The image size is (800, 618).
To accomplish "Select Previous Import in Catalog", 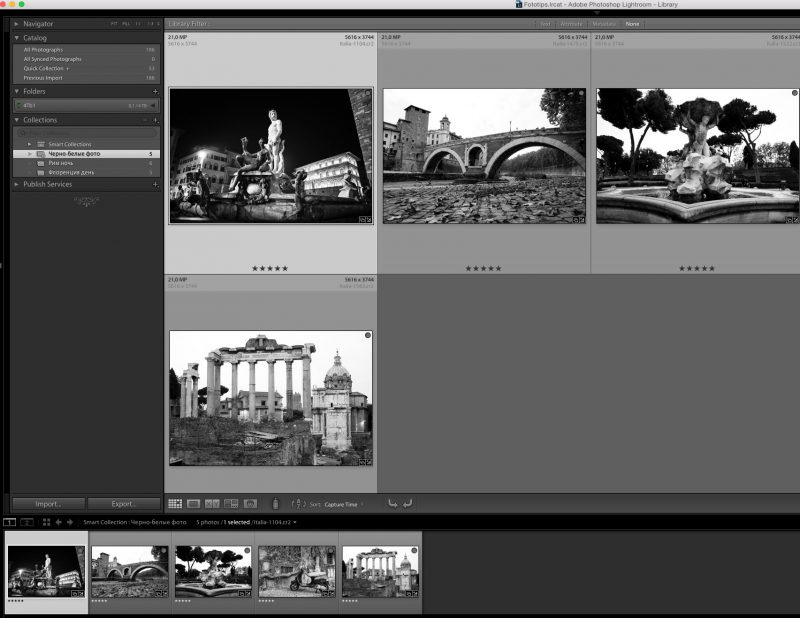I will click(x=86, y=78).
